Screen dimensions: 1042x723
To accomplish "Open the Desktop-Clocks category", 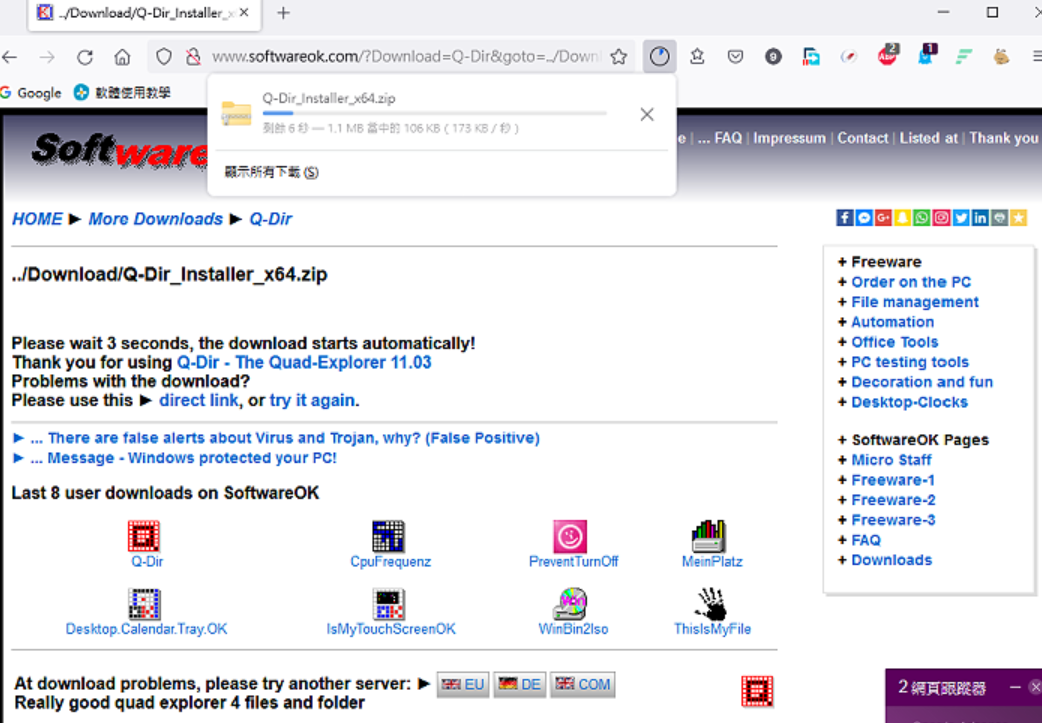I will (x=909, y=402).
